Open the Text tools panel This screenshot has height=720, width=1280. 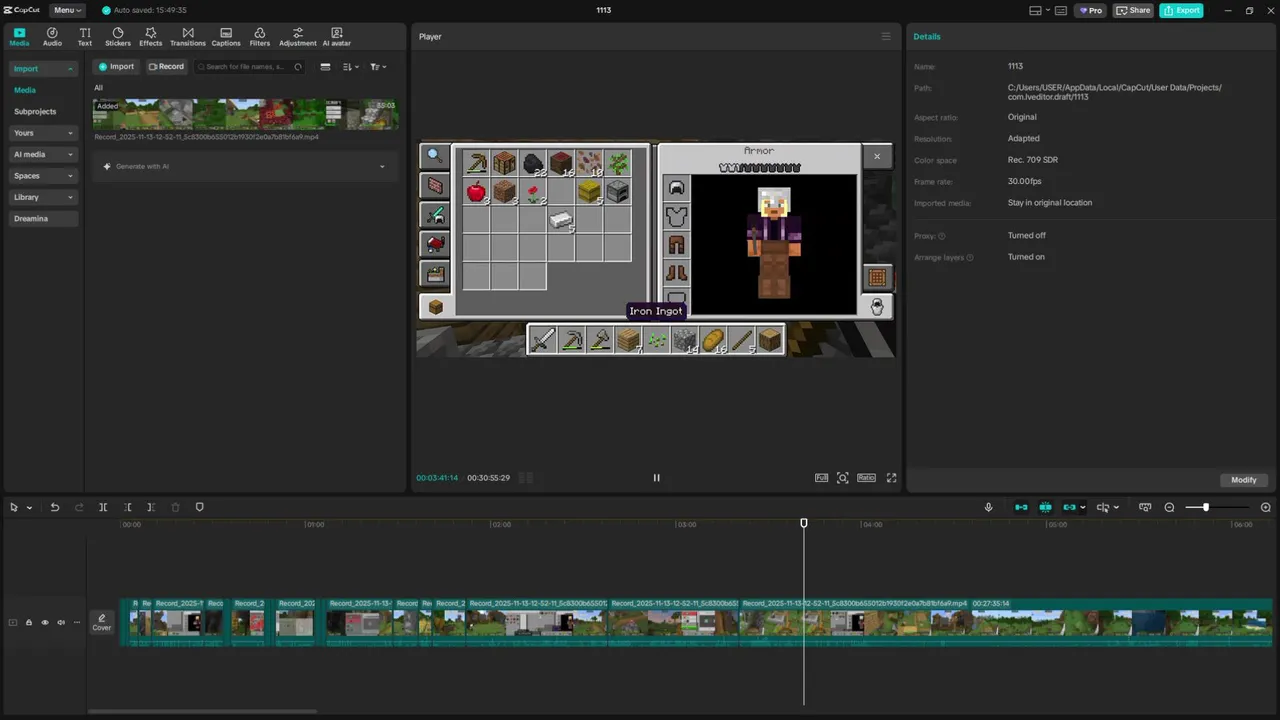[85, 37]
